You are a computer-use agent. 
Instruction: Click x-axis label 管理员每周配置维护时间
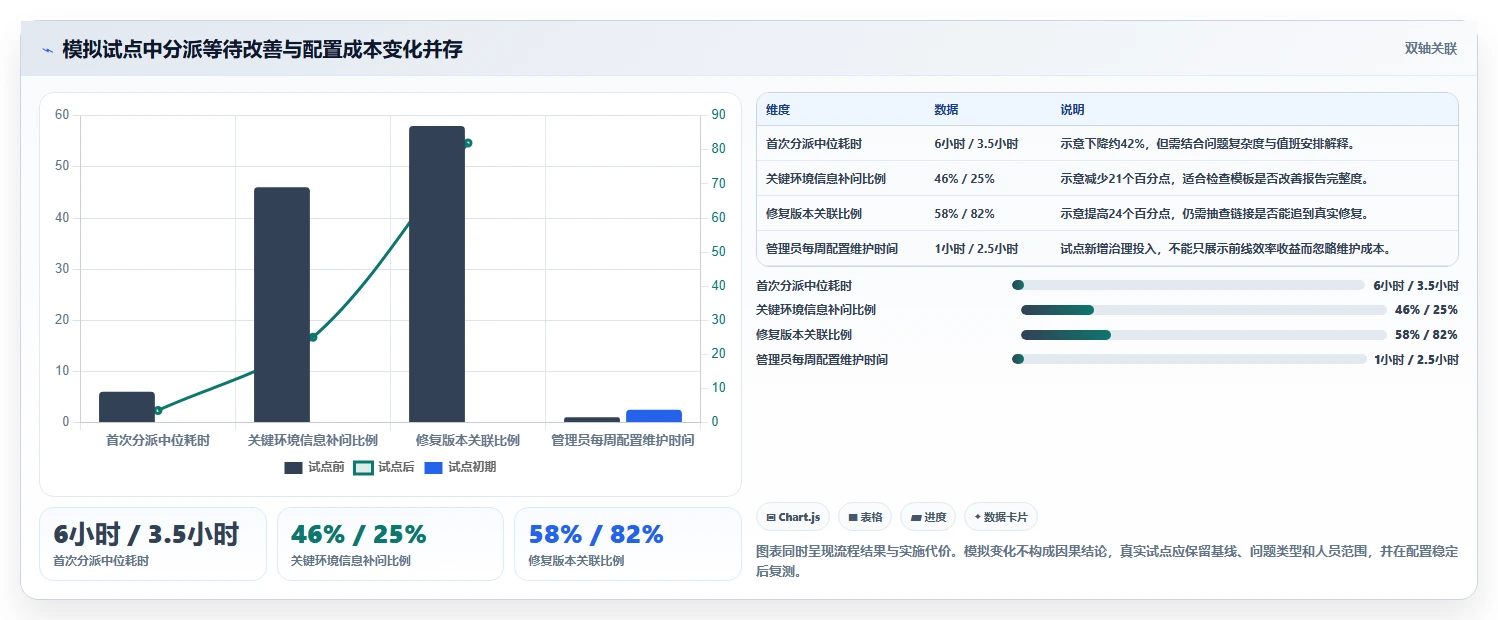click(x=623, y=440)
